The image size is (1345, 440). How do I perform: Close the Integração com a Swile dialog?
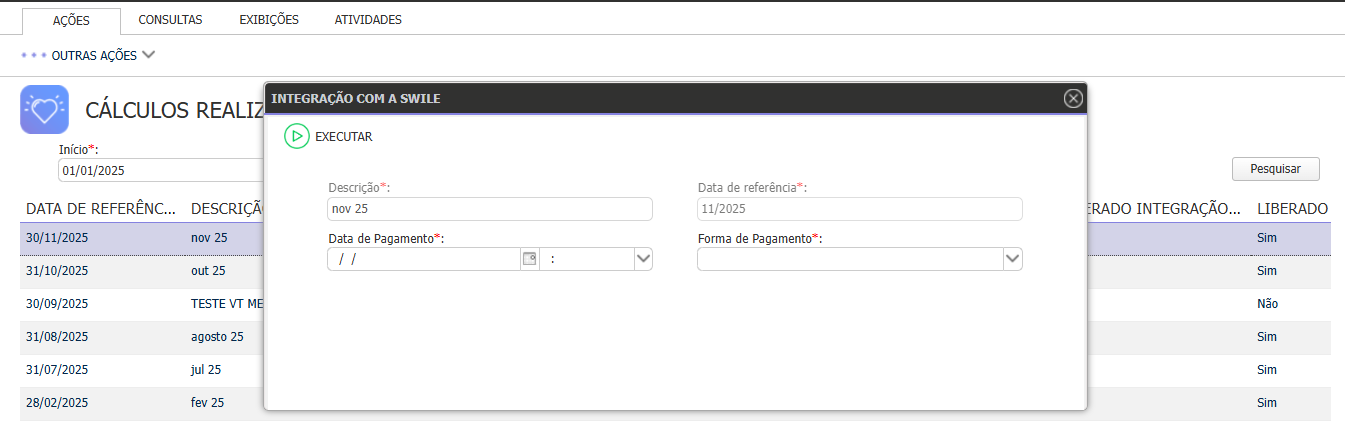click(1073, 98)
